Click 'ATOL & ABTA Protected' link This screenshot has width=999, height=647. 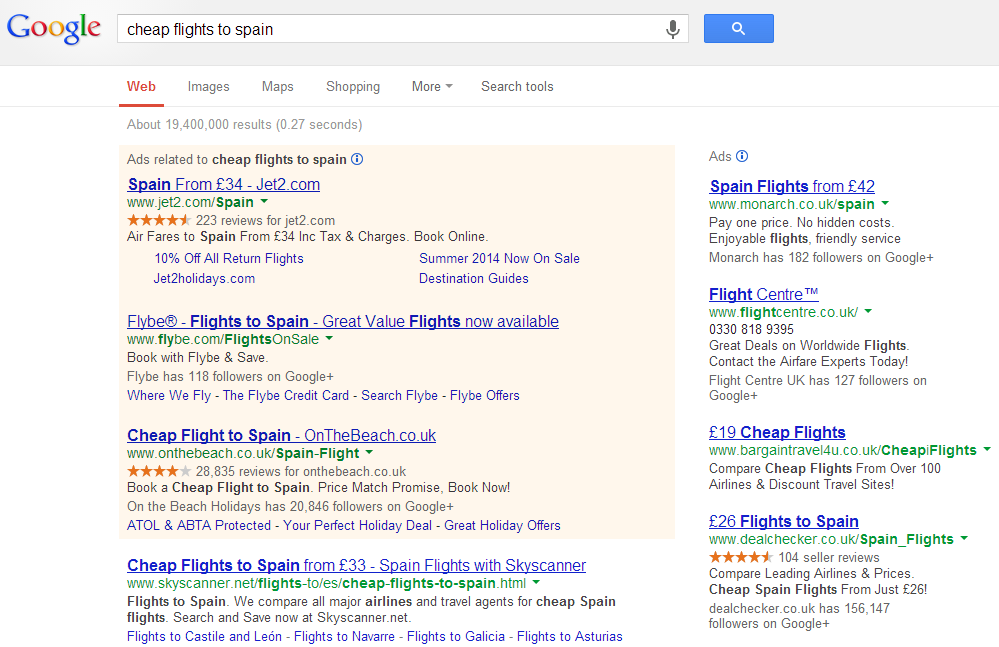tap(199, 525)
